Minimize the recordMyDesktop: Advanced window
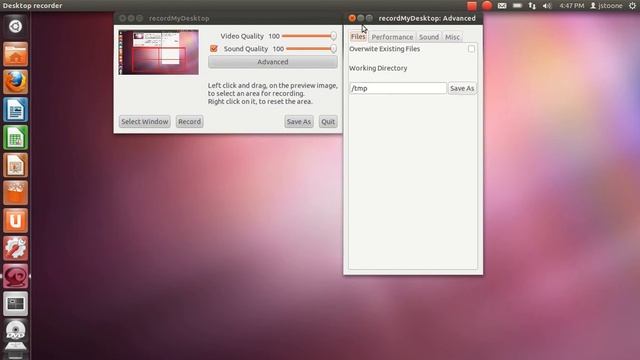Viewport: 640px width, 360px height. pyautogui.click(x=360, y=18)
